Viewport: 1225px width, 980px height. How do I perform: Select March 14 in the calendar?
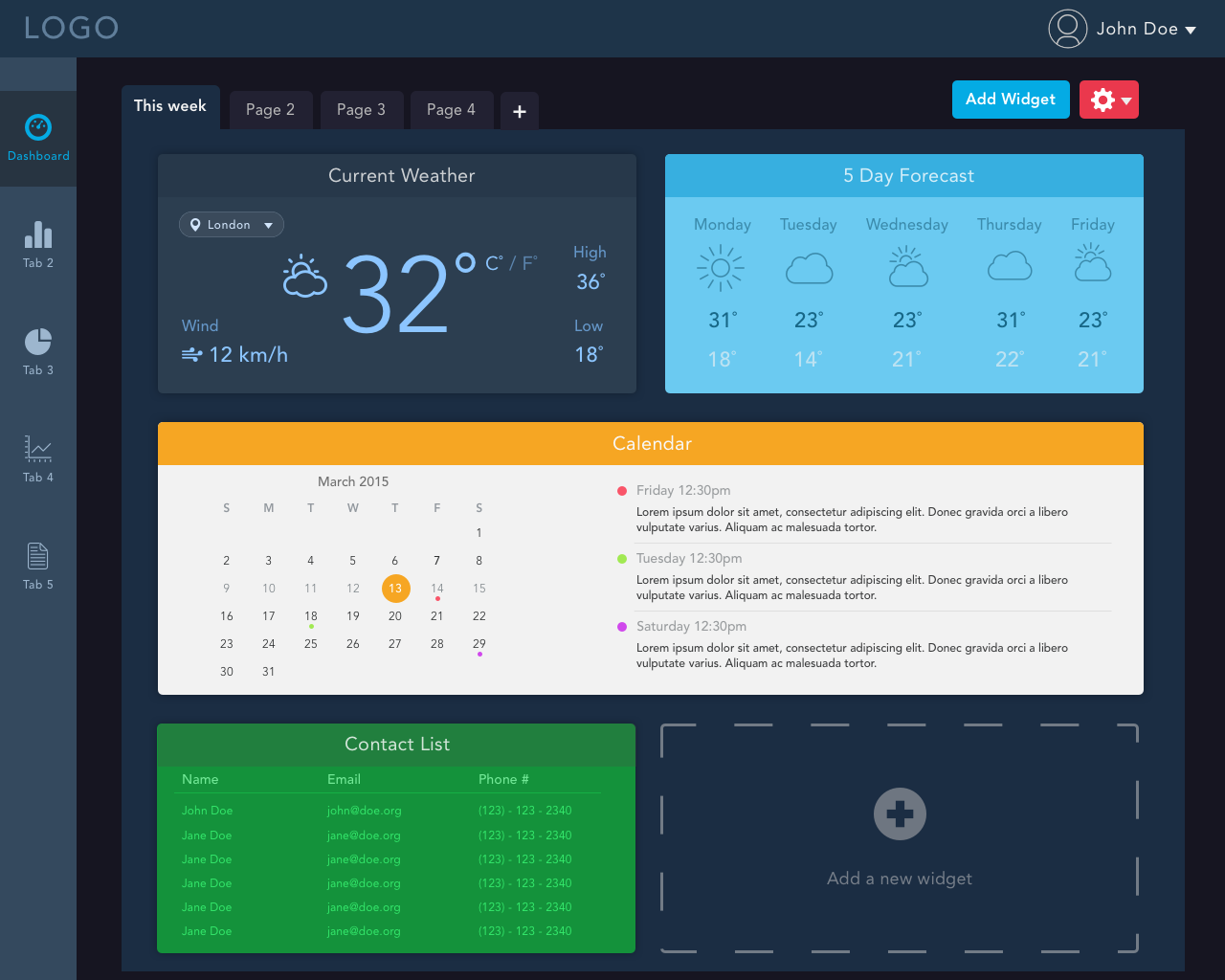437,589
